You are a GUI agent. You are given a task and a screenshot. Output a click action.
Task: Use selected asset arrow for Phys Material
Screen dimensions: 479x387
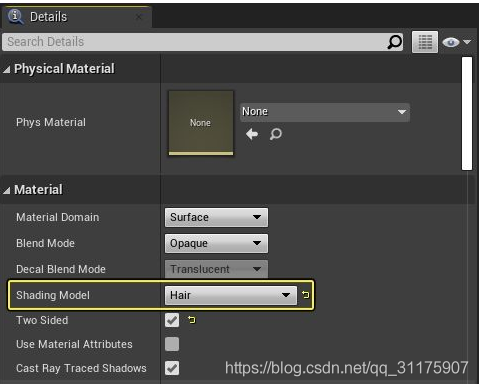[x=252, y=134]
